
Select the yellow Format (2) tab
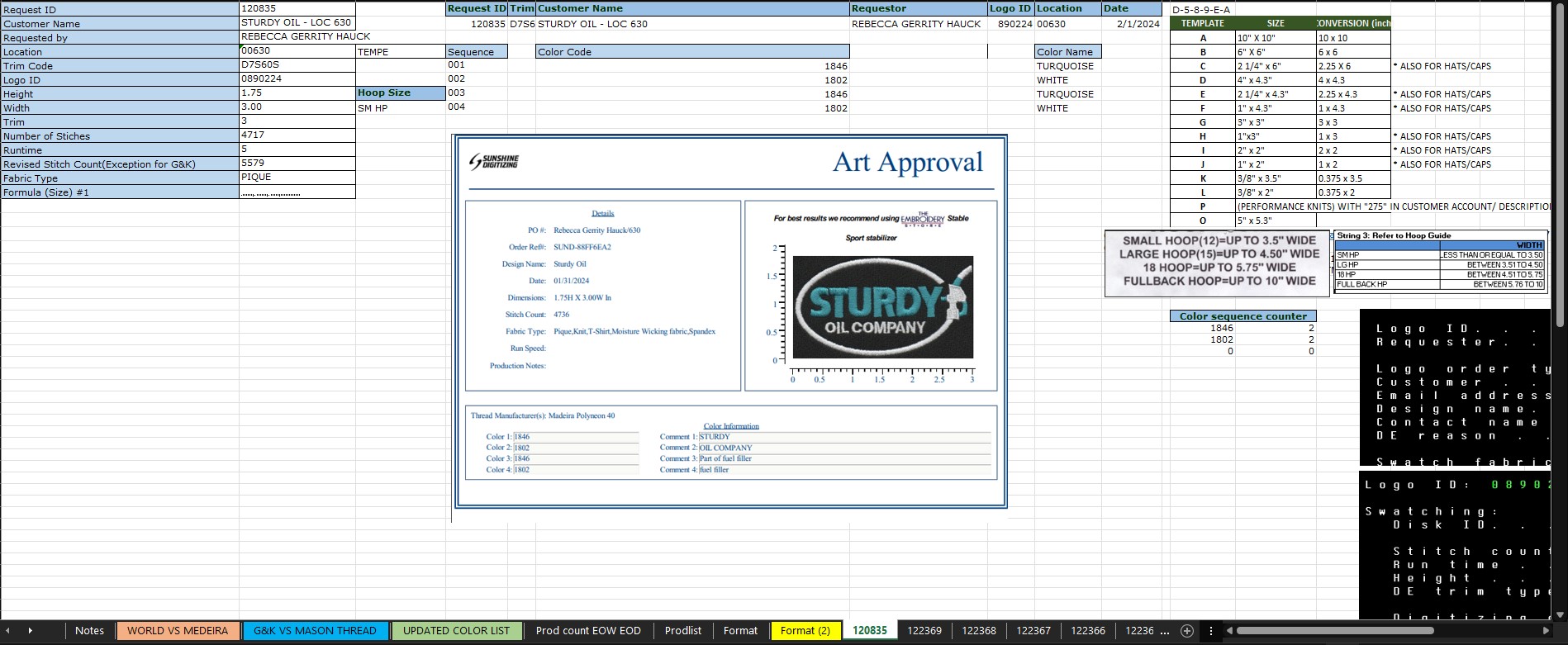(805, 631)
